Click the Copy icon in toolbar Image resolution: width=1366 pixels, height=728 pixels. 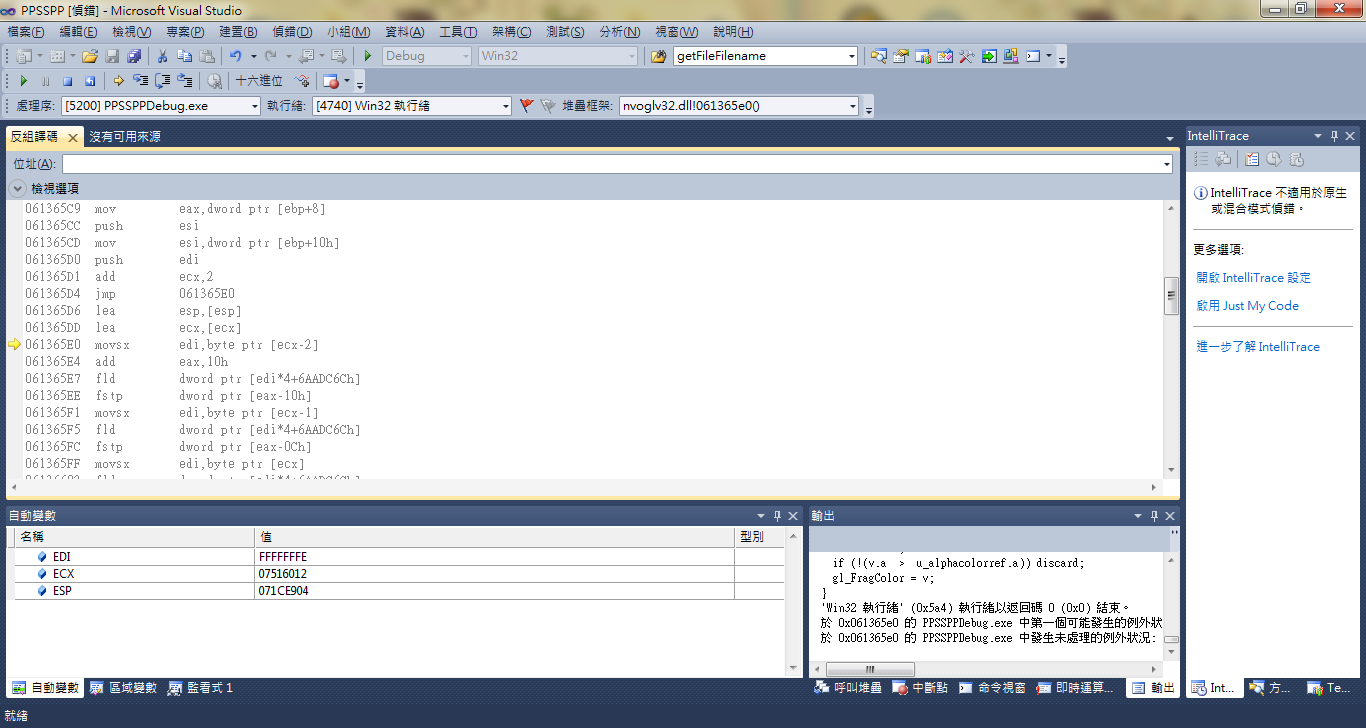click(x=185, y=56)
